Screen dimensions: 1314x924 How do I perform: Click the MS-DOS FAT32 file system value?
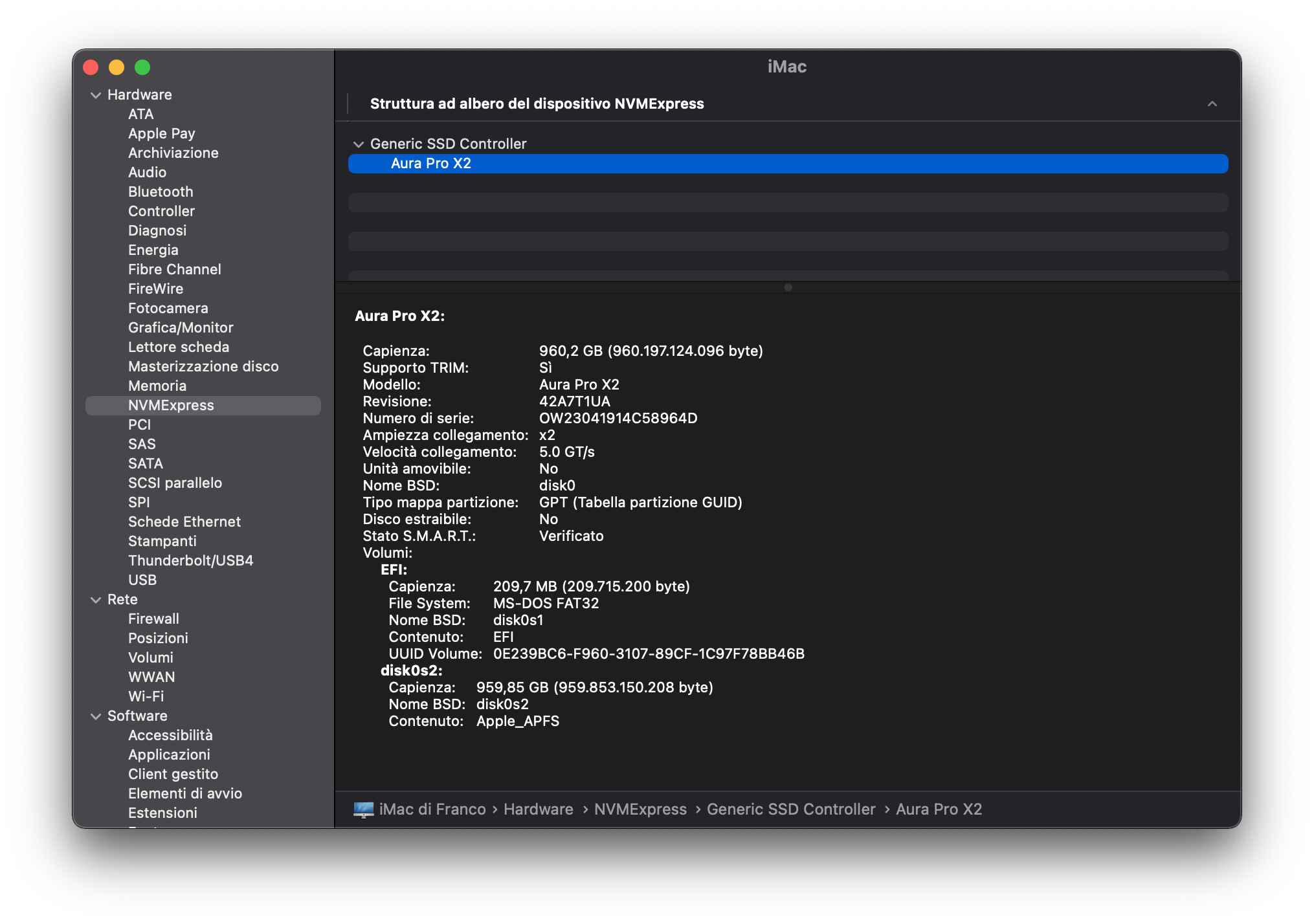[x=546, y=603]
